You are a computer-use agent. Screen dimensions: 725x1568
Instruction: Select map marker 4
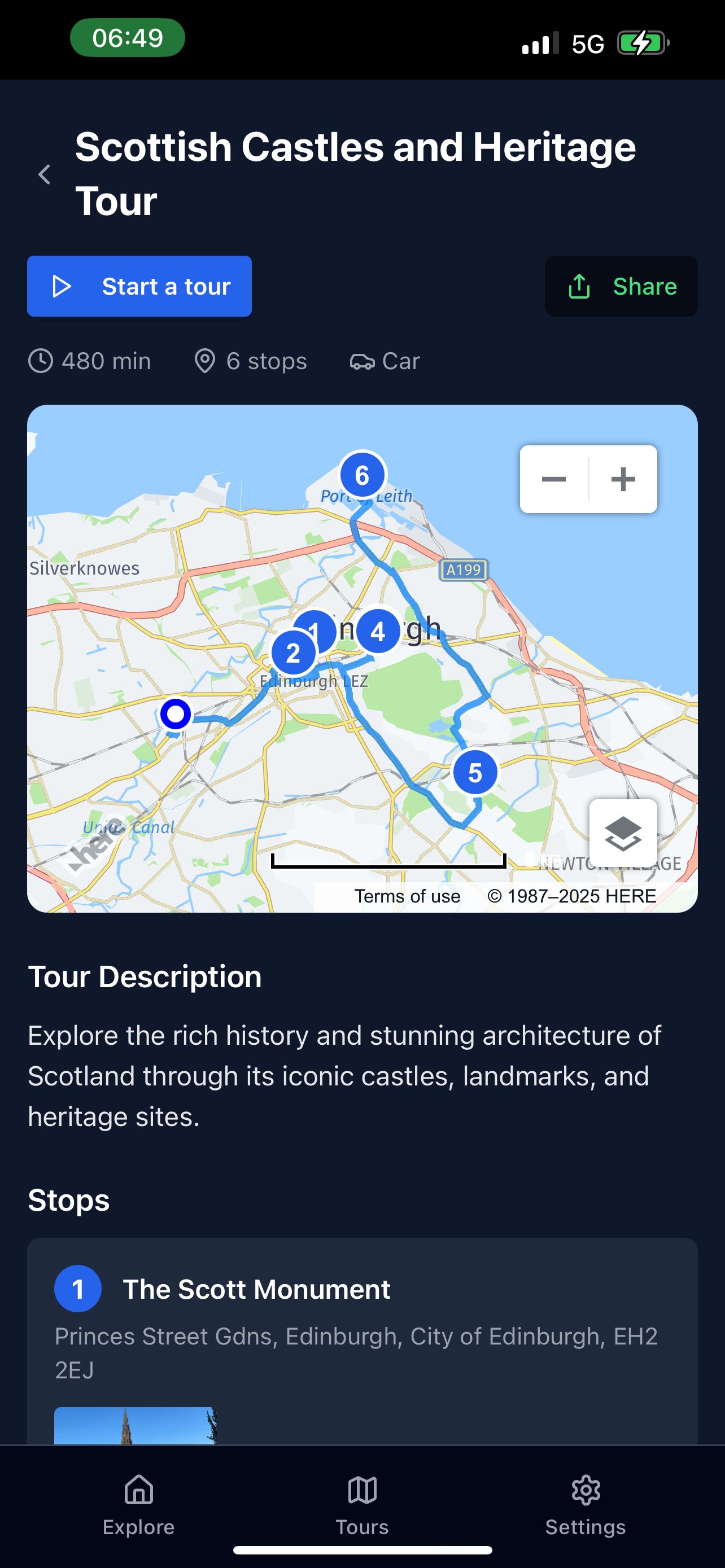click(x=378, y=631)
